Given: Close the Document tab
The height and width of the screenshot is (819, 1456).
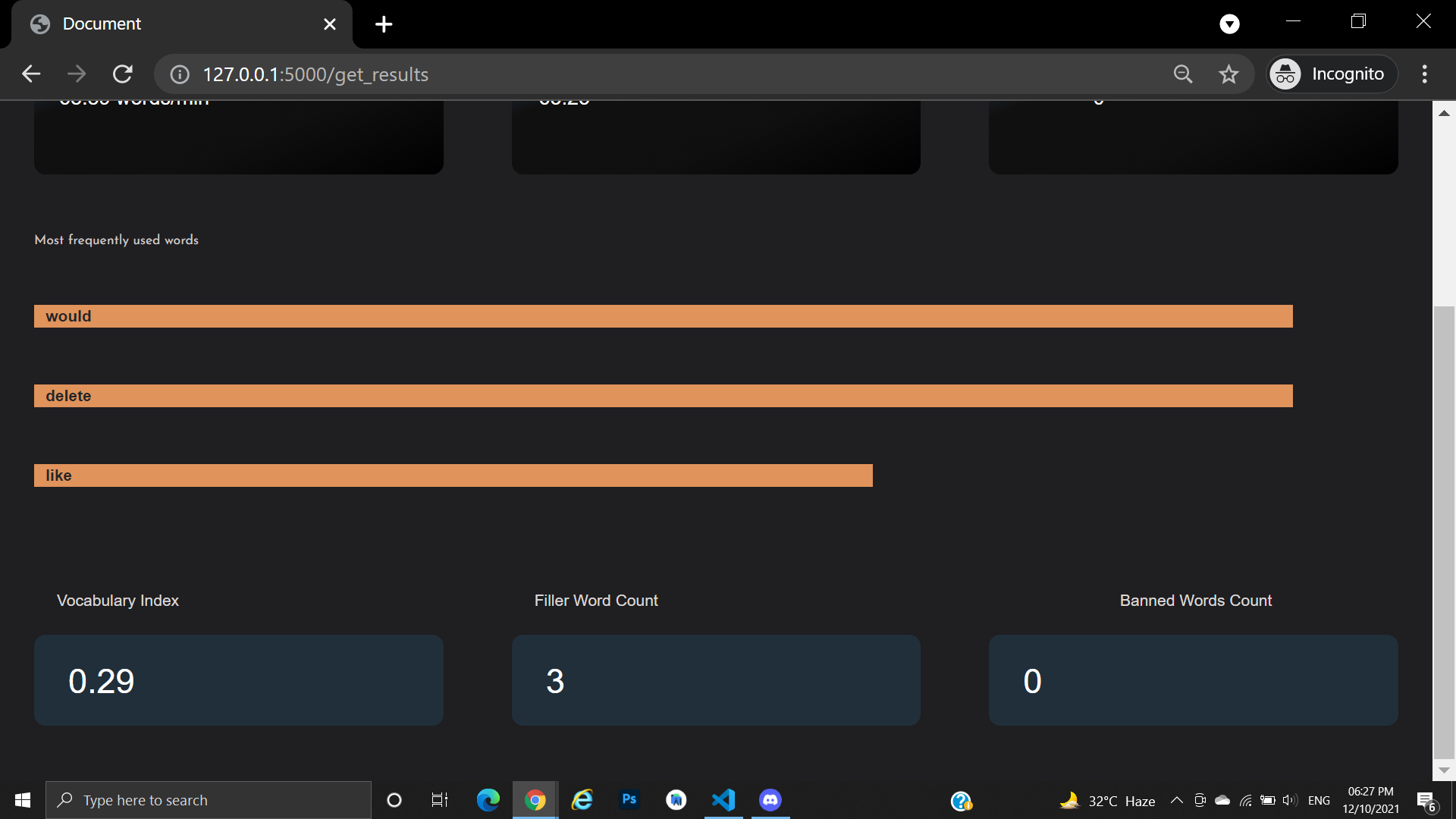Looking at the screenshot, I should (x=330, y=24).
